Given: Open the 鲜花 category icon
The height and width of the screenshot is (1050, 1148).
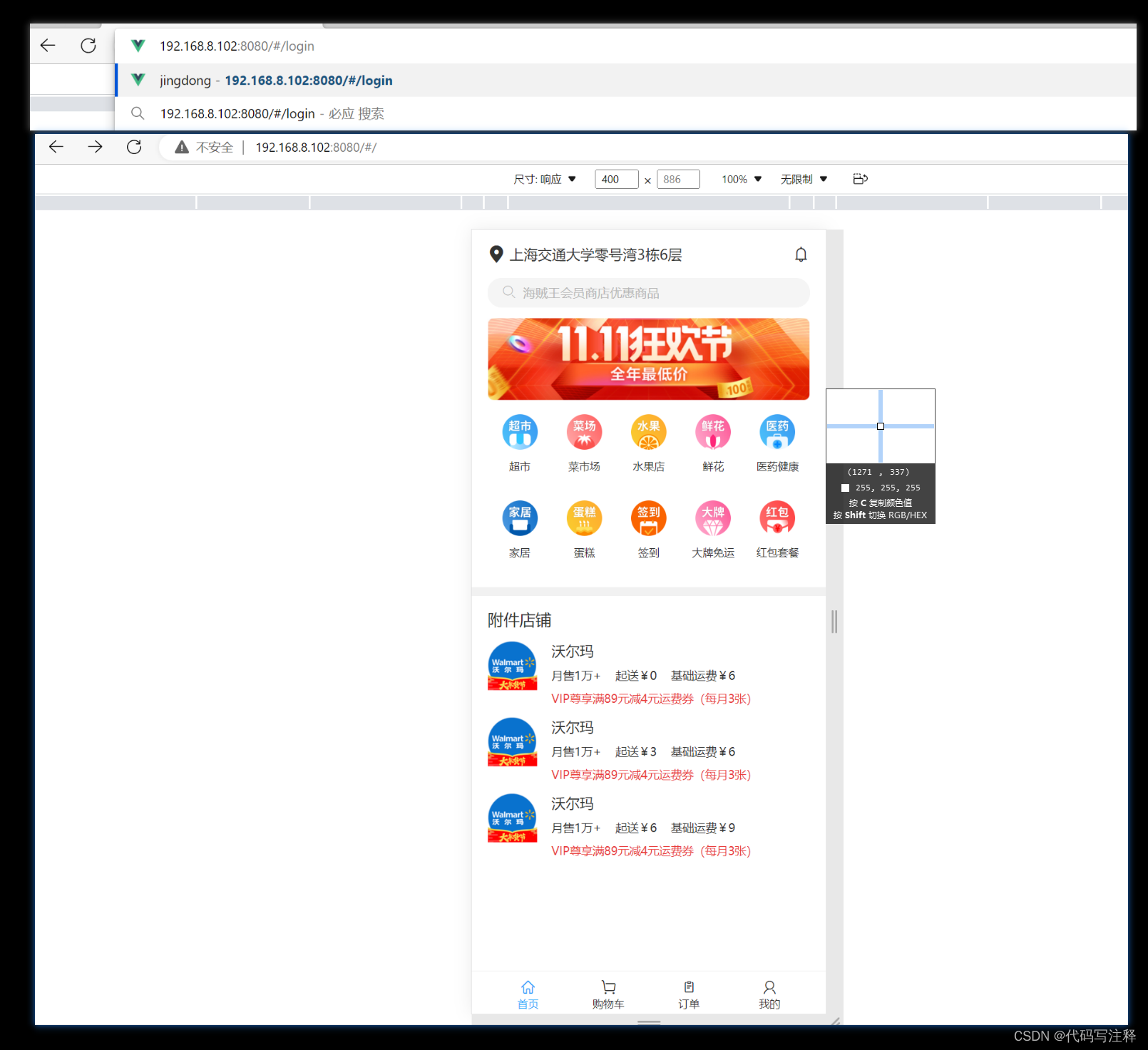Looking at the screenshot, I should pos(713,432).
